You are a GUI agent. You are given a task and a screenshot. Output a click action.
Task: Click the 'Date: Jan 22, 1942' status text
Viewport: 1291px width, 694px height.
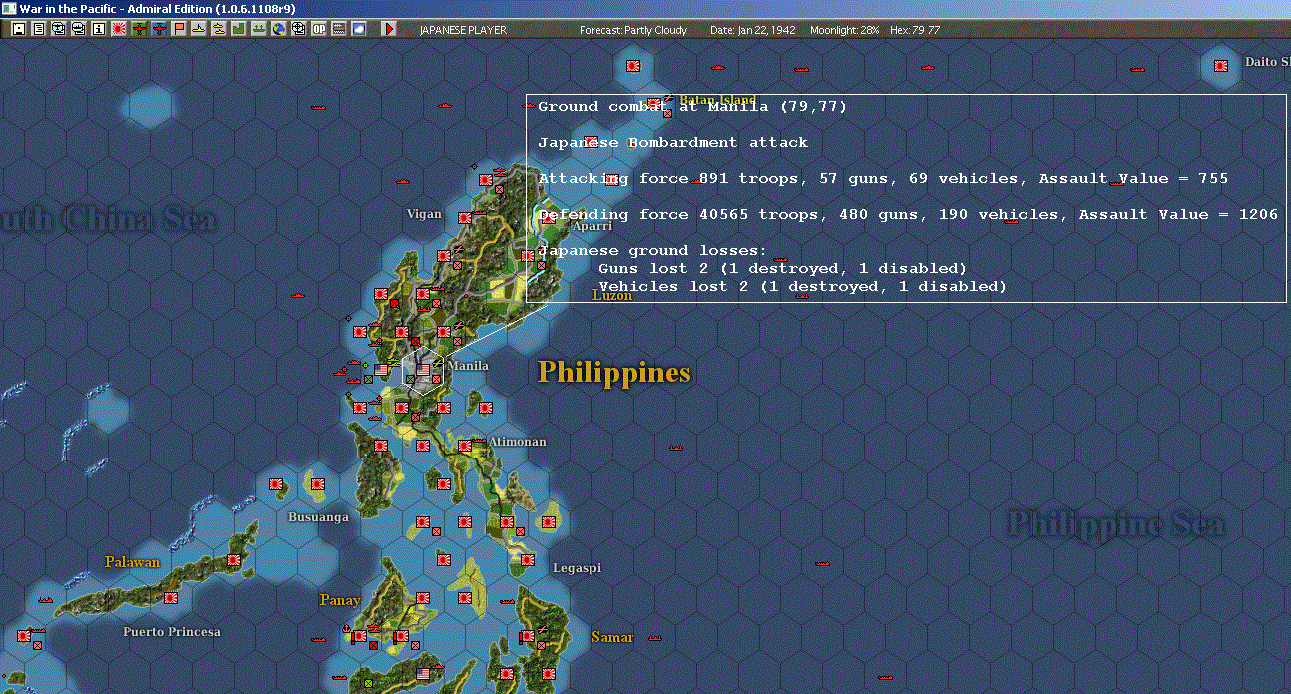(752, 30)
